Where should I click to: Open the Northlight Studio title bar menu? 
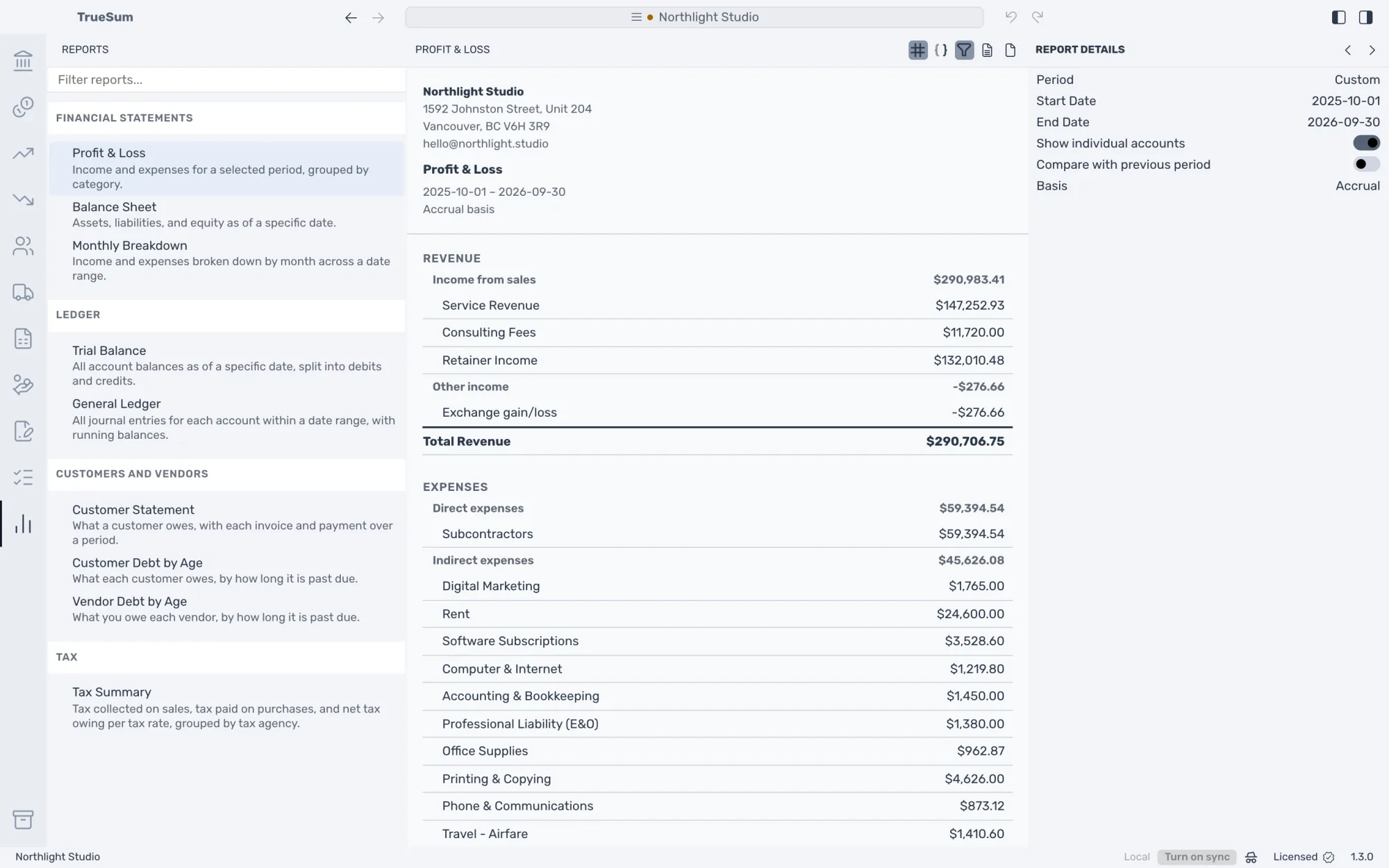[694, 17]
